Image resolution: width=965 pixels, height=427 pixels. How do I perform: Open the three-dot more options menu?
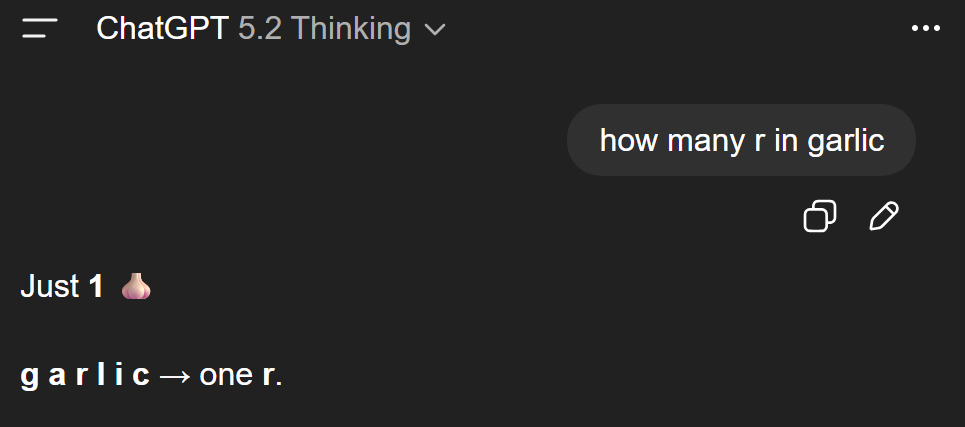pos(926,29)
